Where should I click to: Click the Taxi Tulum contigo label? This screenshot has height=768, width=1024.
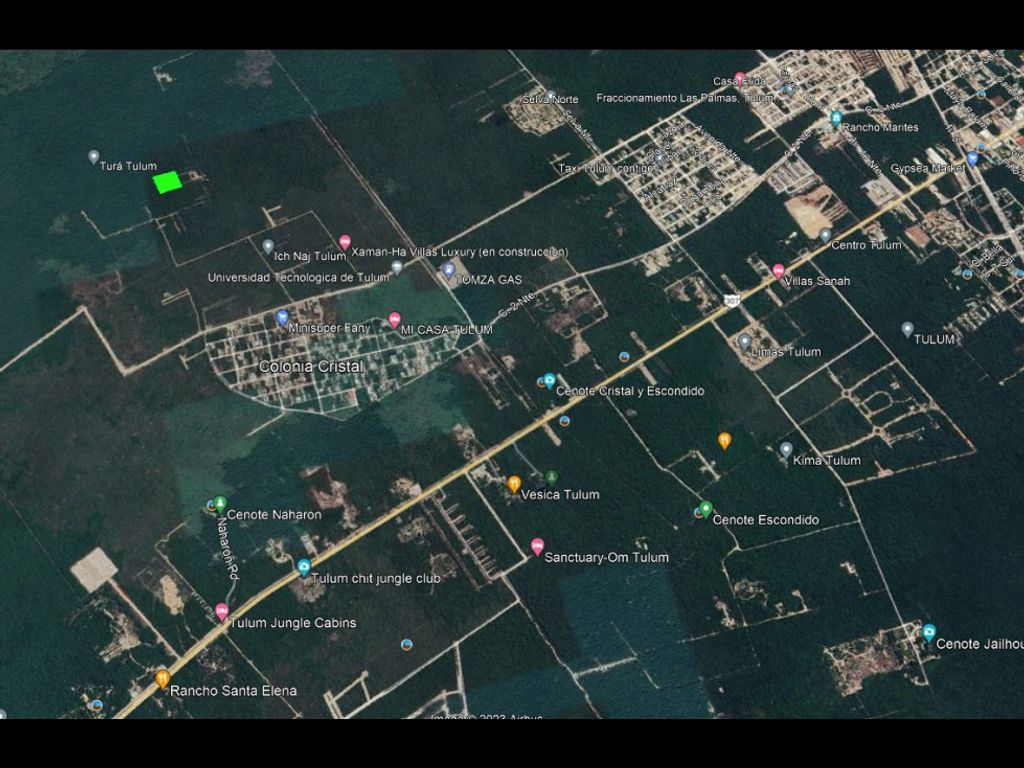605,168
